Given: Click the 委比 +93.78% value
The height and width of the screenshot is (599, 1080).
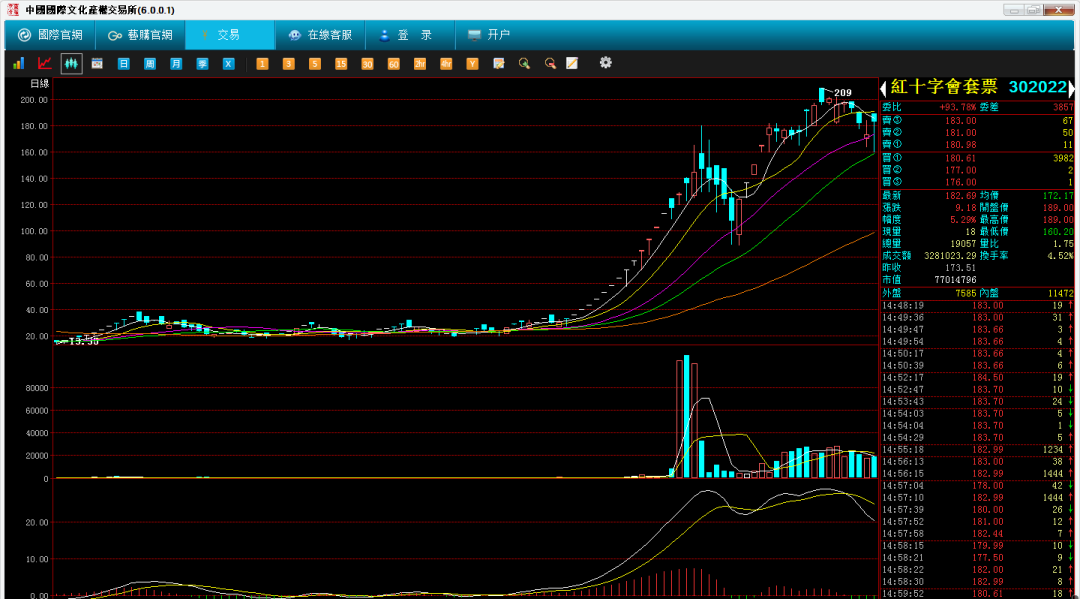Looking at the screenshot, I should pos(957,107).
